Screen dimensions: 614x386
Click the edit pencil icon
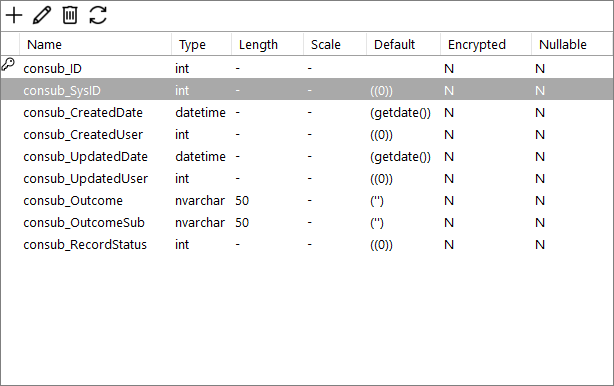42,16
